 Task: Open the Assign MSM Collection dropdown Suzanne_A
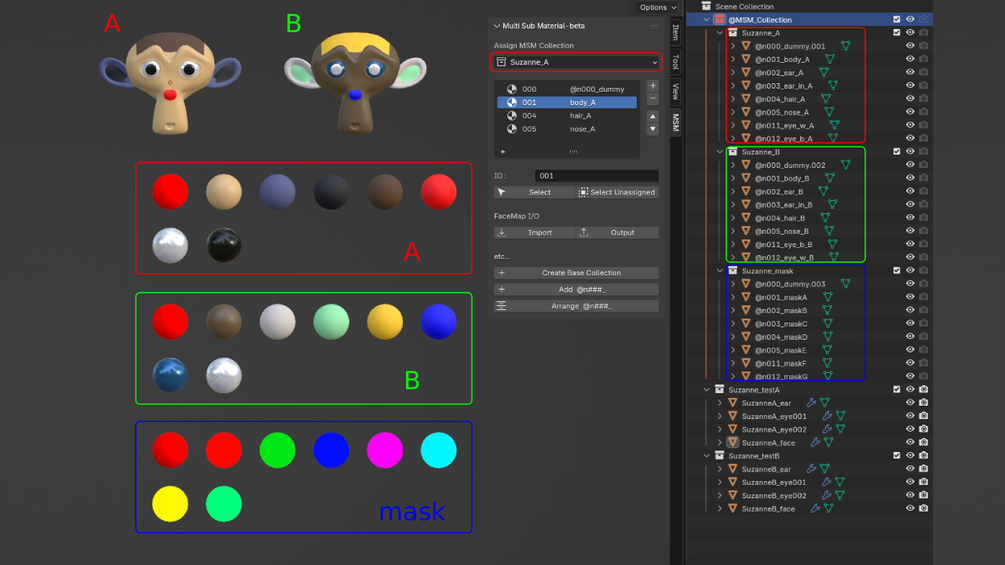pyautogui.click(x=576, y=62)
